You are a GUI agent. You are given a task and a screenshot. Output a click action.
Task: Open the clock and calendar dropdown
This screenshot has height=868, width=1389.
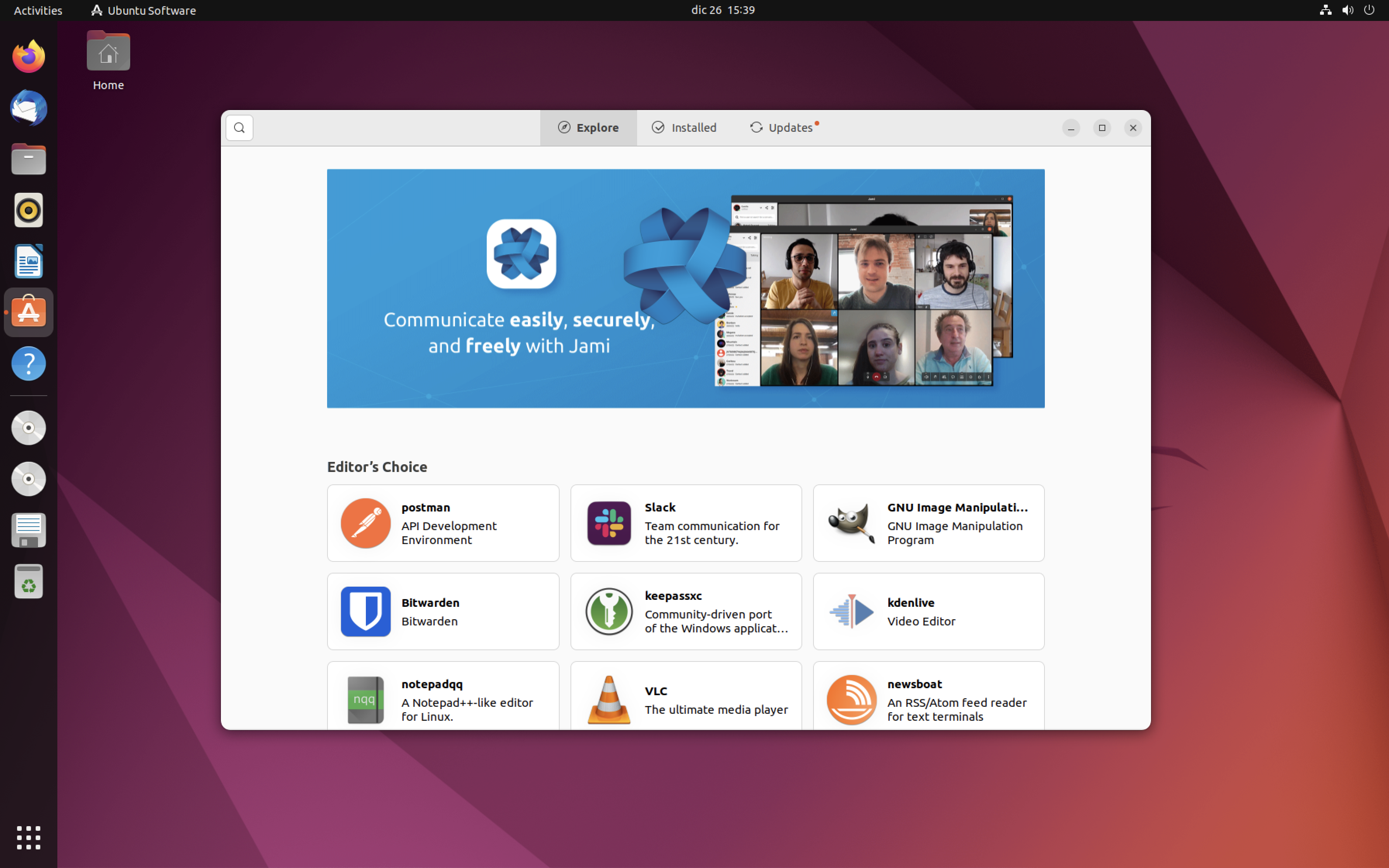click(723, 10)
